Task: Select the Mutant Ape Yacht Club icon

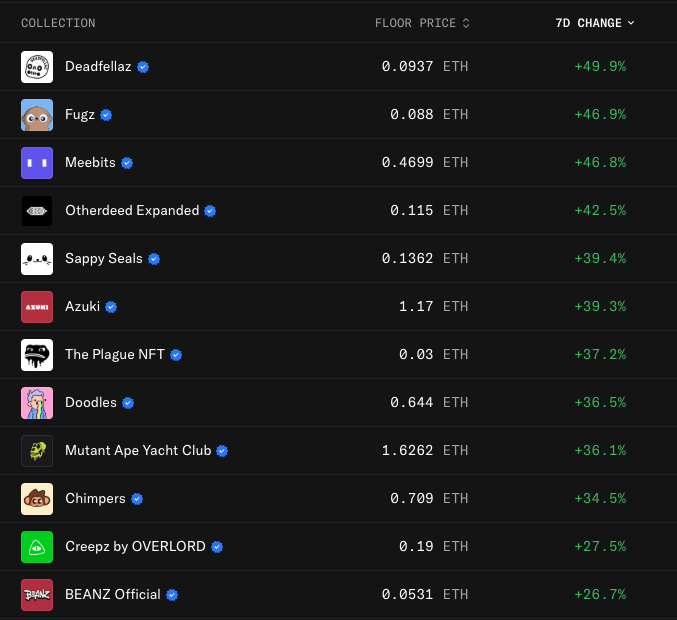Action: point(37,451)
